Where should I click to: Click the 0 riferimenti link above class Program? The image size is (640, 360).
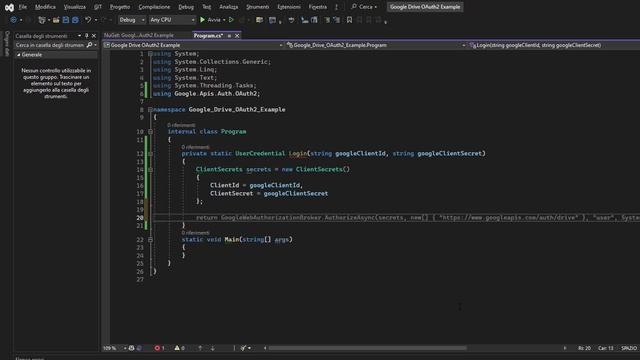[181, 125]
